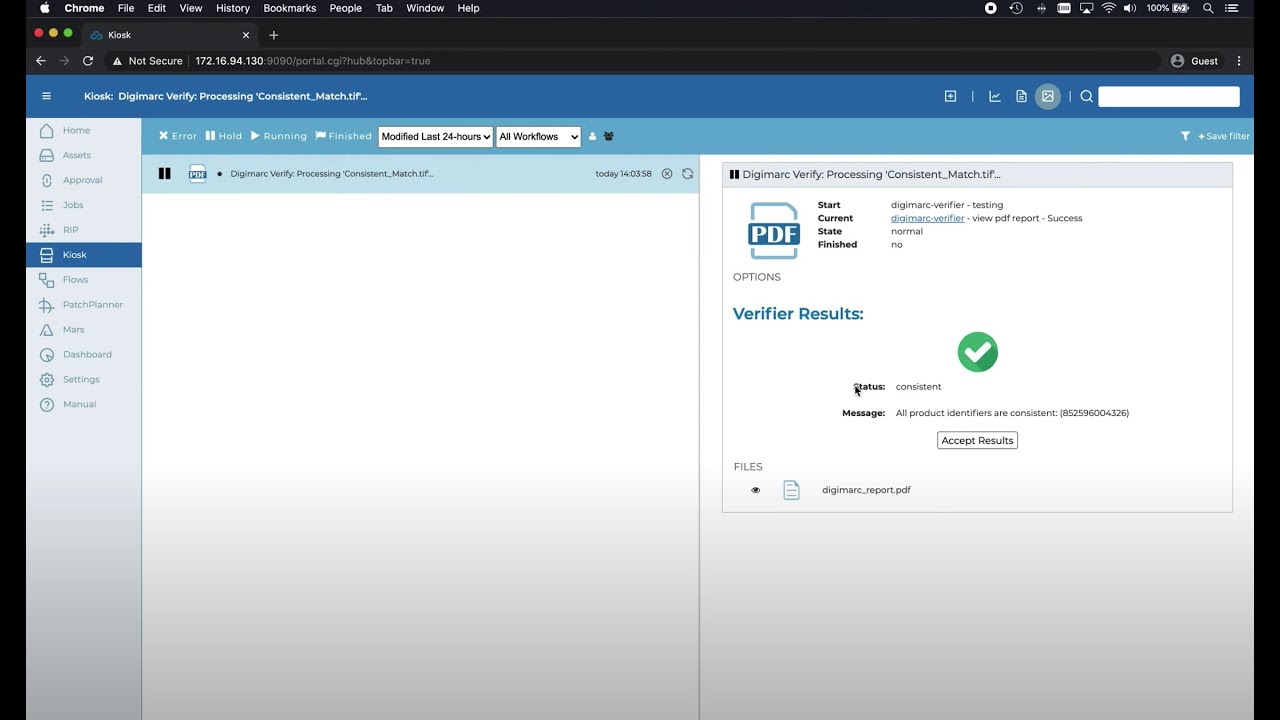1280x720 pixels.
Task: Select the Digimarc Verify job row text
Action: [331, 174]
